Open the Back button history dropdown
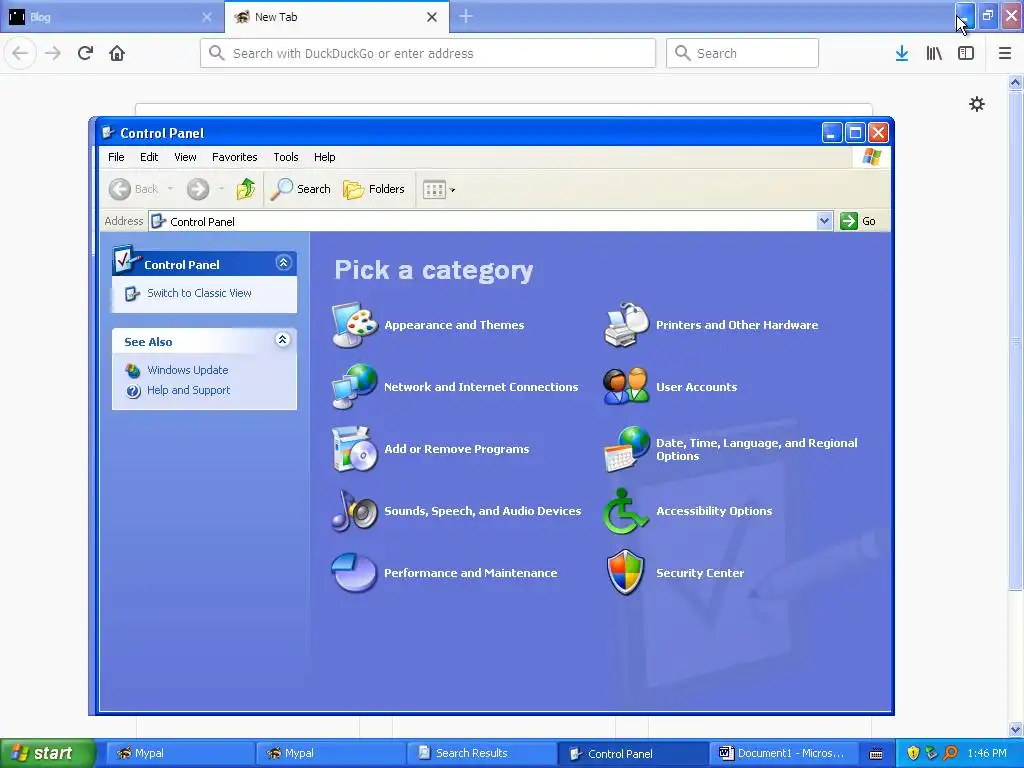The width and height of the screenshot is (1024, 768). 170,189
